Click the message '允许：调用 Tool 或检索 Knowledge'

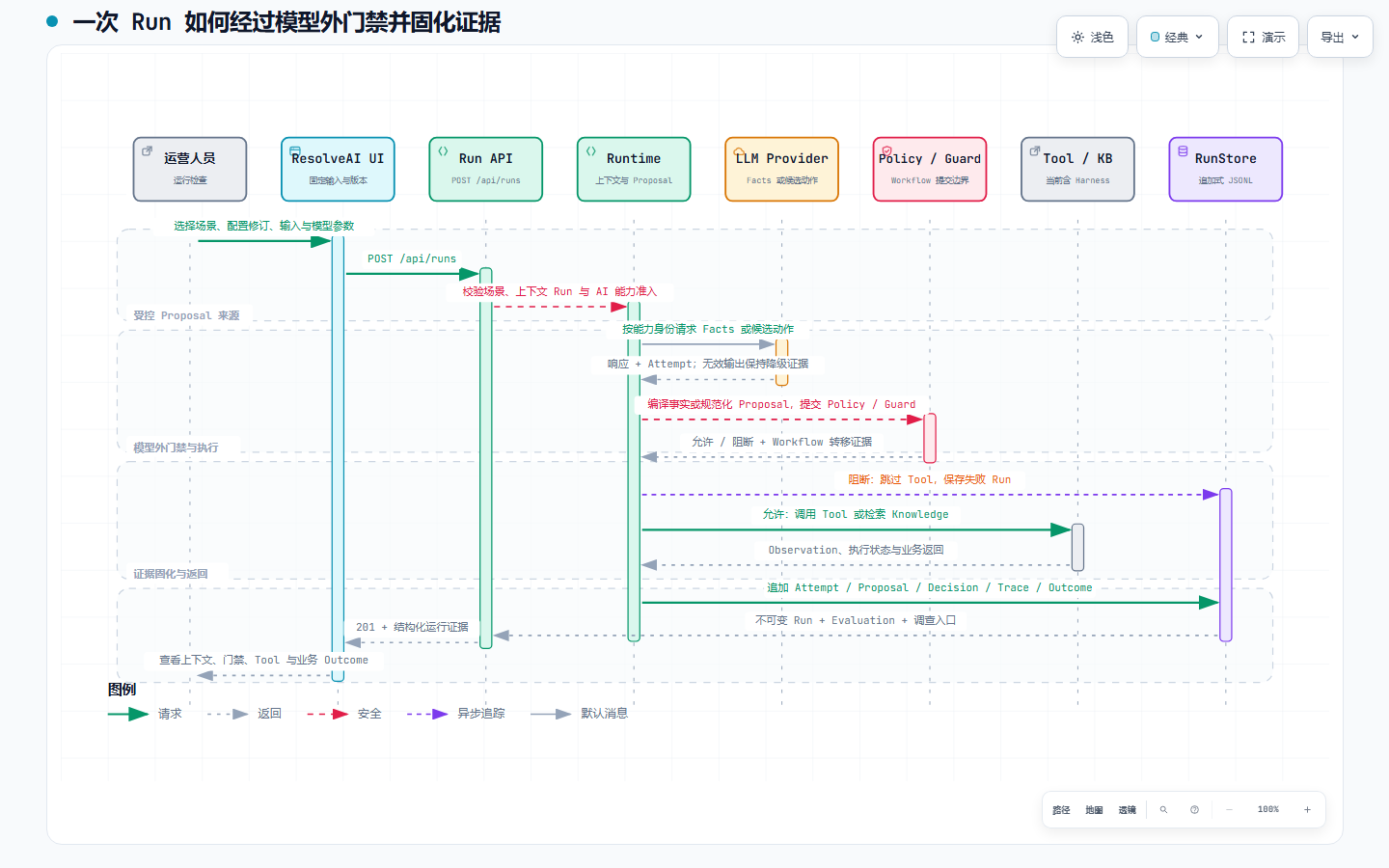point(856,514)
